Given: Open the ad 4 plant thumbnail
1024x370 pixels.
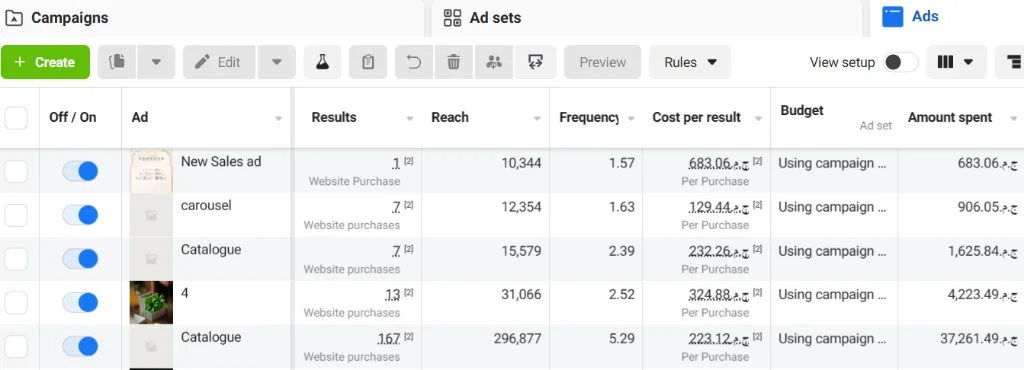Looking at the screenshot, I should click(x=152, y=302).
